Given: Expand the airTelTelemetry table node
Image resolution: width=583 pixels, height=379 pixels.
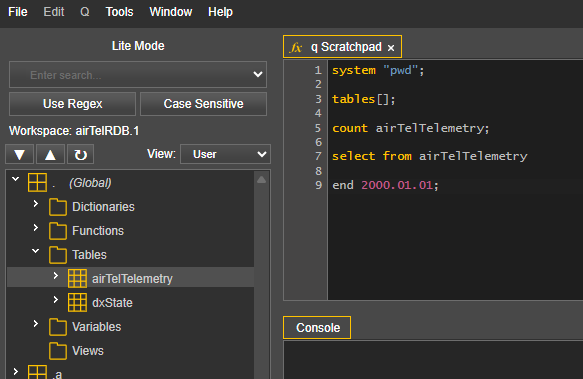Looking at the screenshot, I should point(56,276).
